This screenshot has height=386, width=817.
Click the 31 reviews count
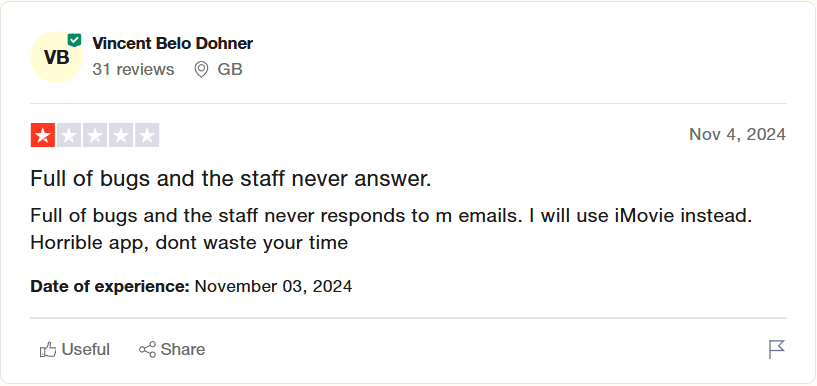[x=133, y=69]
